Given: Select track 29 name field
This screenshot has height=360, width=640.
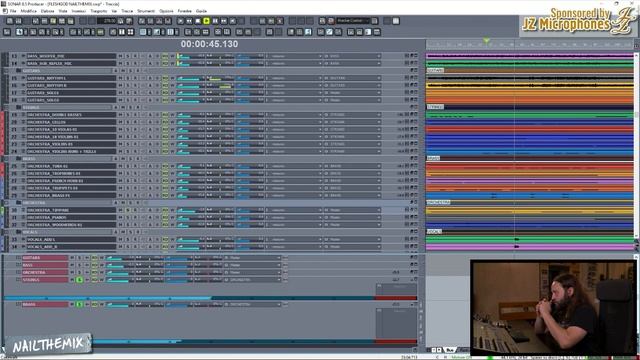Looking at the screenshot, I should 71,196.
